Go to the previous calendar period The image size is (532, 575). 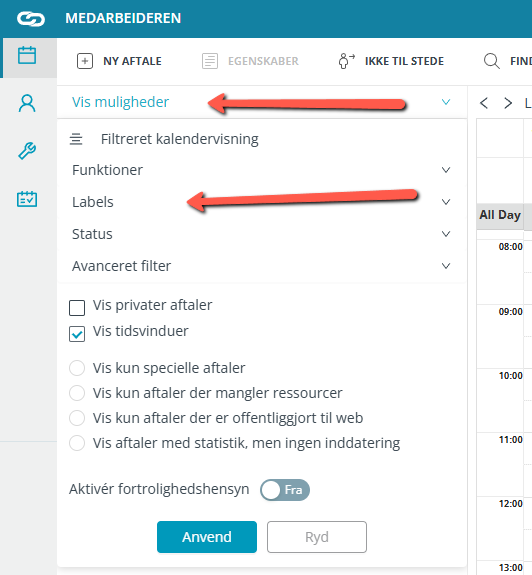[484, 103]
